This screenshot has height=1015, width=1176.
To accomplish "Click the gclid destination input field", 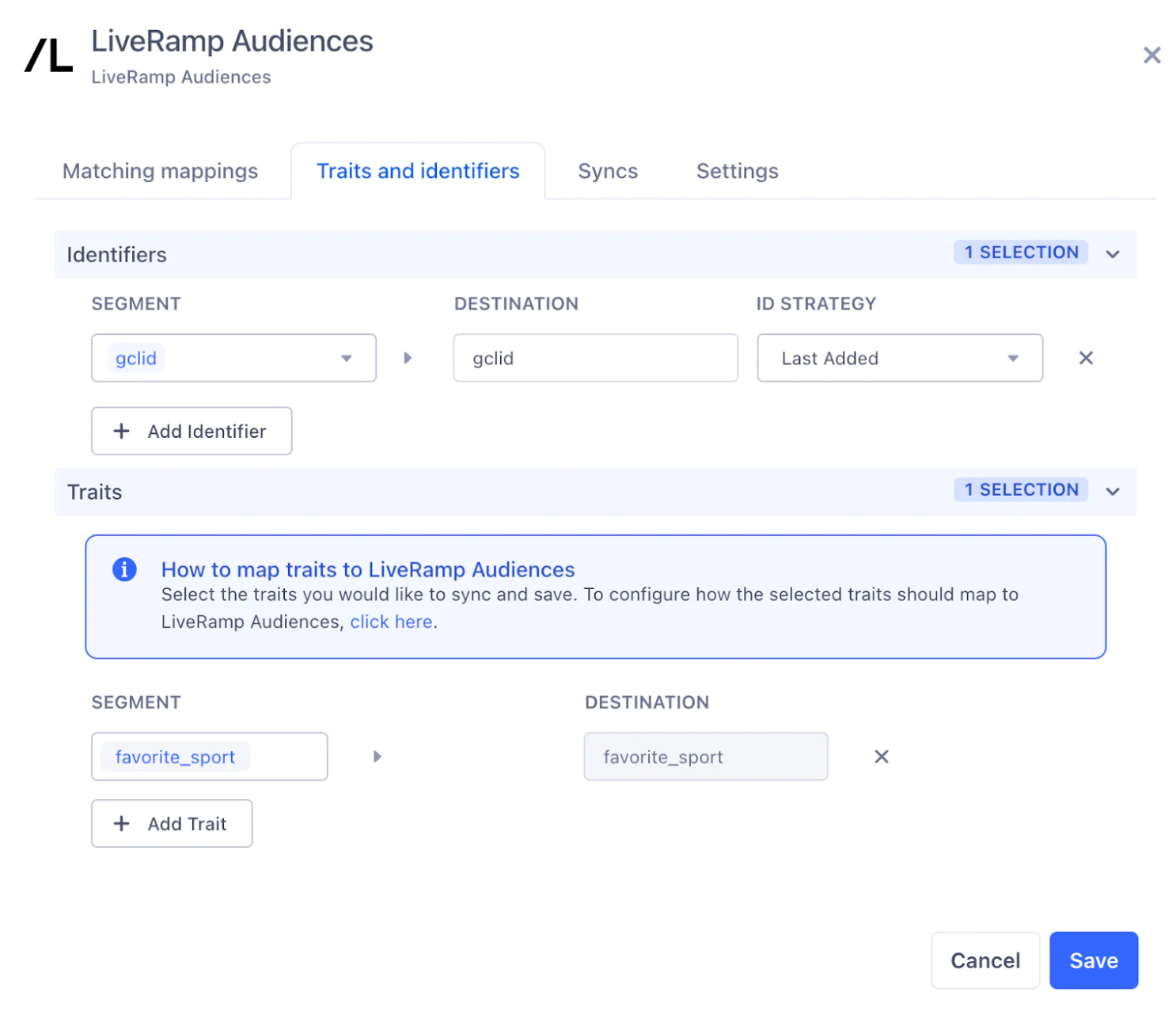I will click(x=595, y=358).
